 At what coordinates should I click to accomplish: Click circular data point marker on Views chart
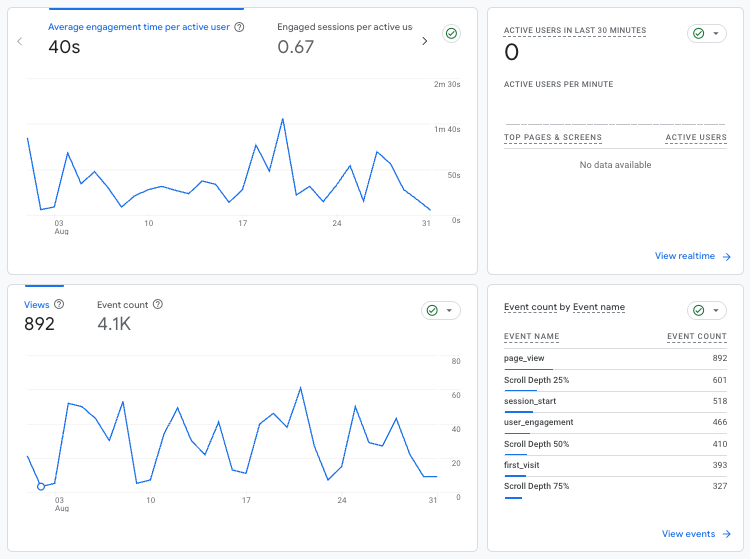[41, 486]
